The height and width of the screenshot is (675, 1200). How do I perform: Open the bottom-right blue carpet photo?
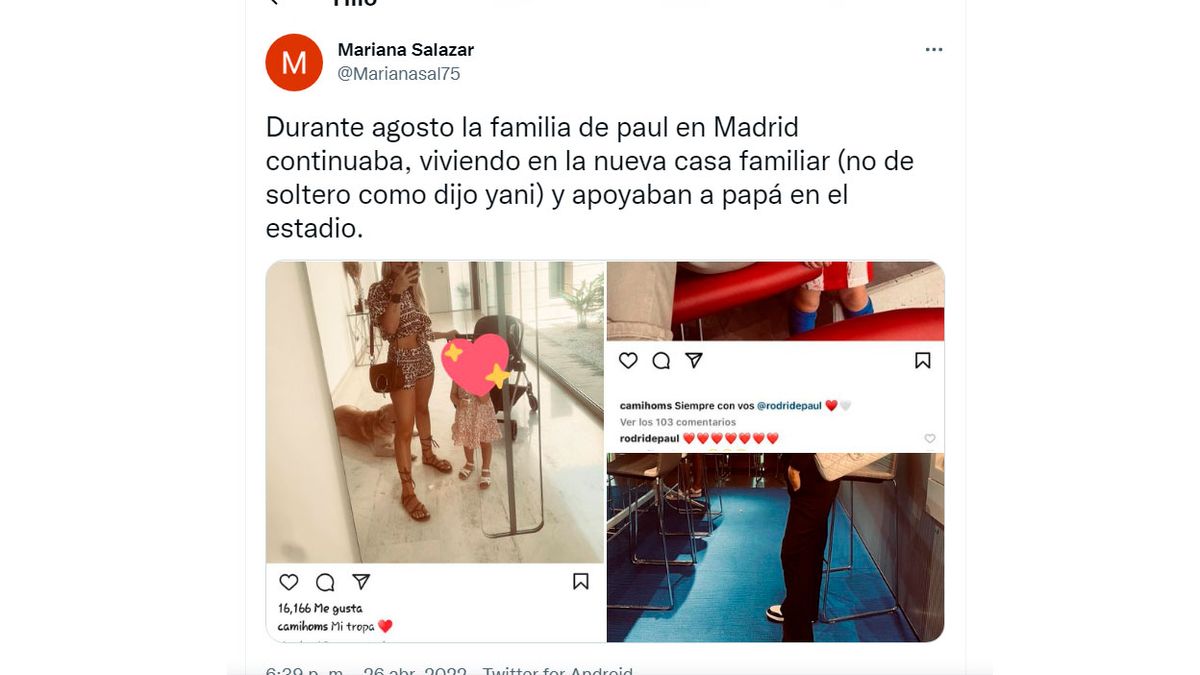pyautogui.click(x=776, y=547)
